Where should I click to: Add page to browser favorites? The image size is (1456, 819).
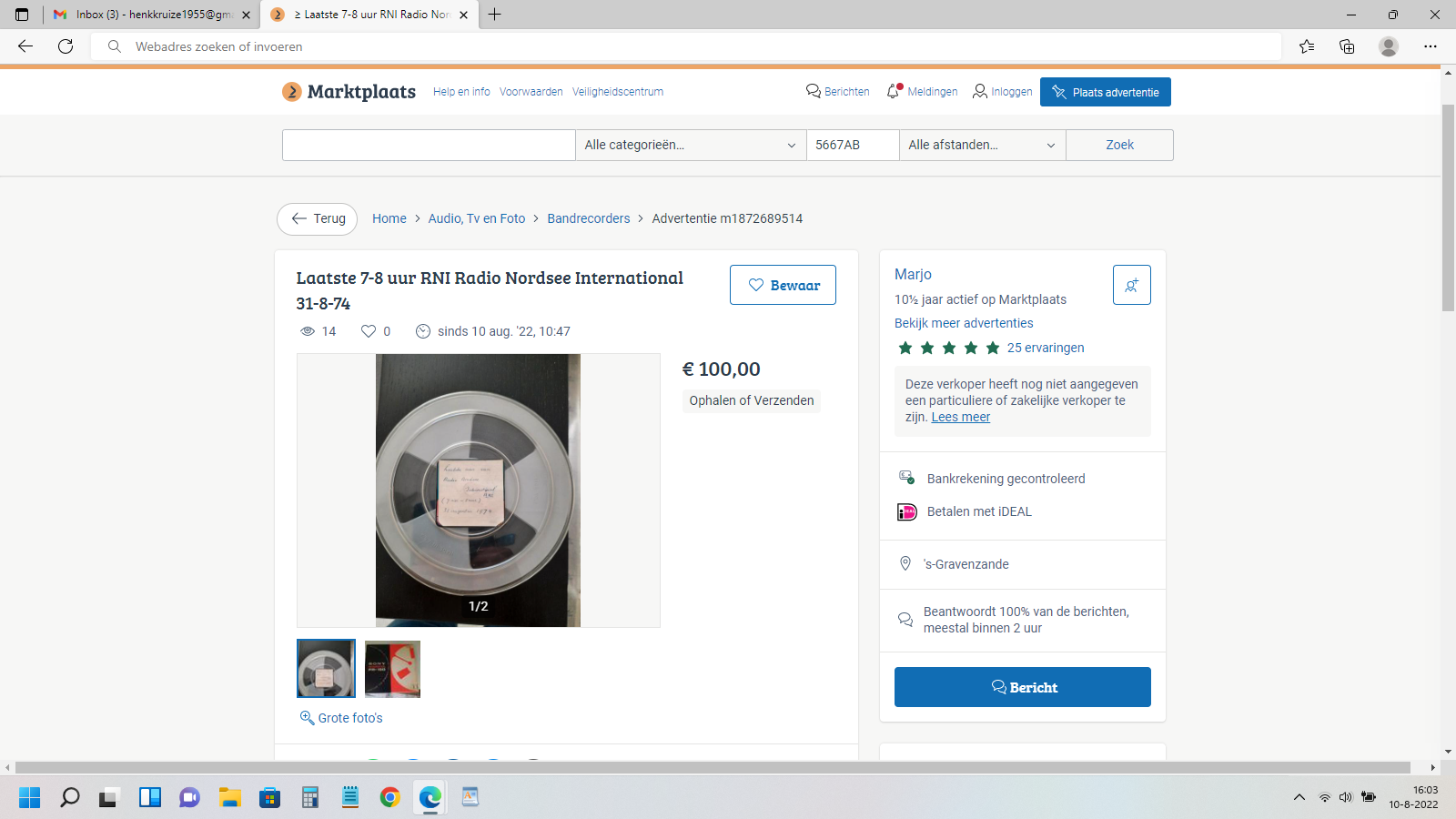point(1307,46)
